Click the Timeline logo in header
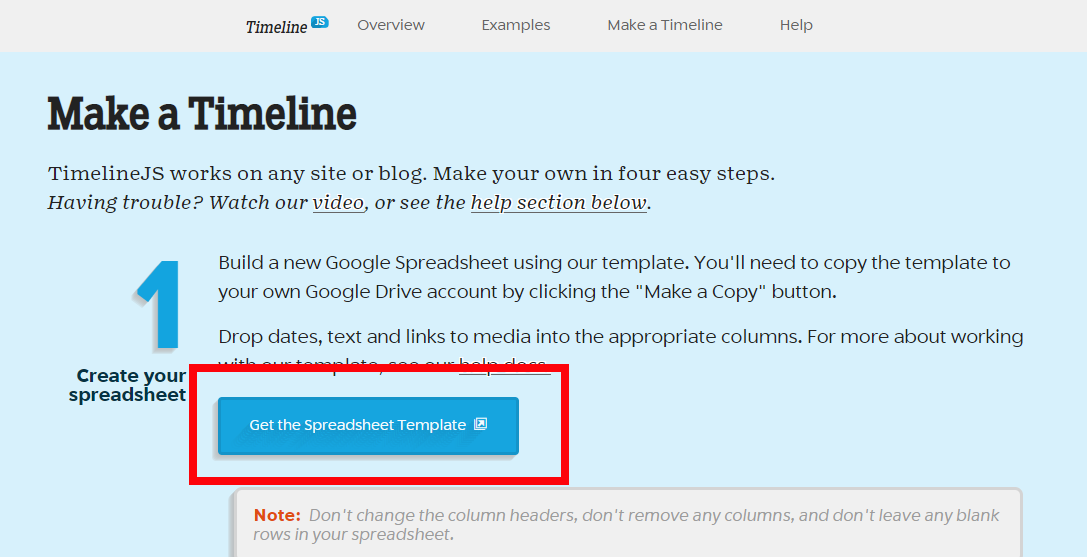 pos(287,26)
